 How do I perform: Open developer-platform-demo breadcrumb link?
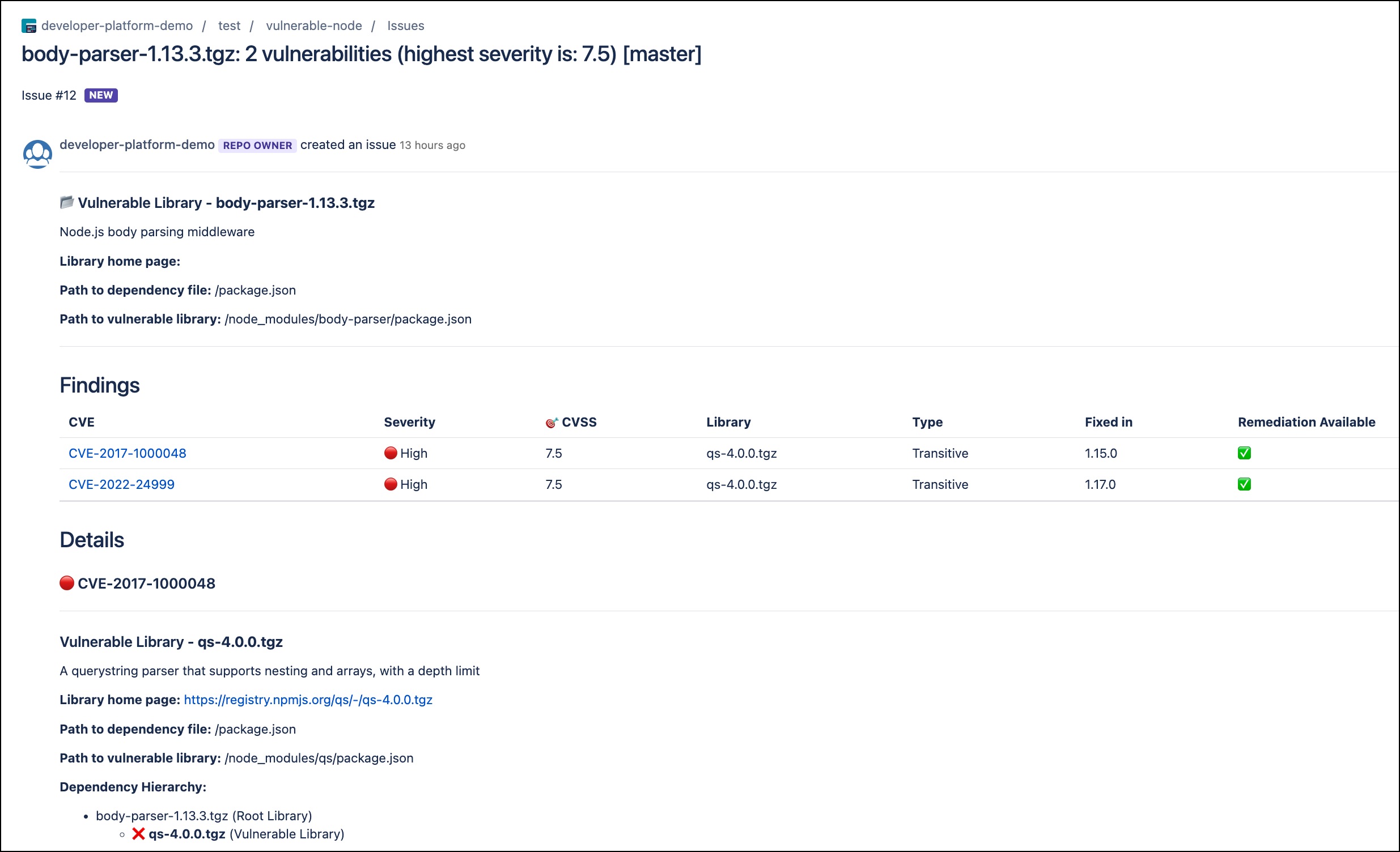click(x=117, y=26)
